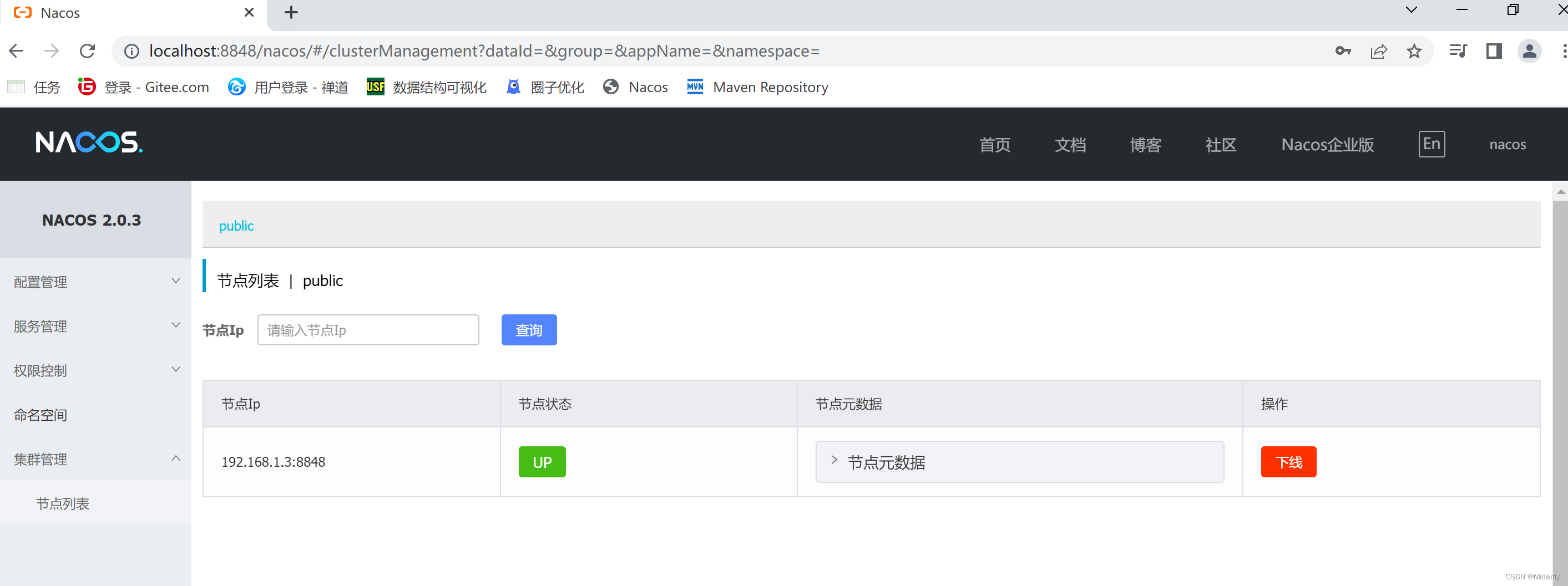Close the Nacos browser tab
The width and height of the screenshot is (1568, 586).
pyautogui.click(x=249, y=12)
